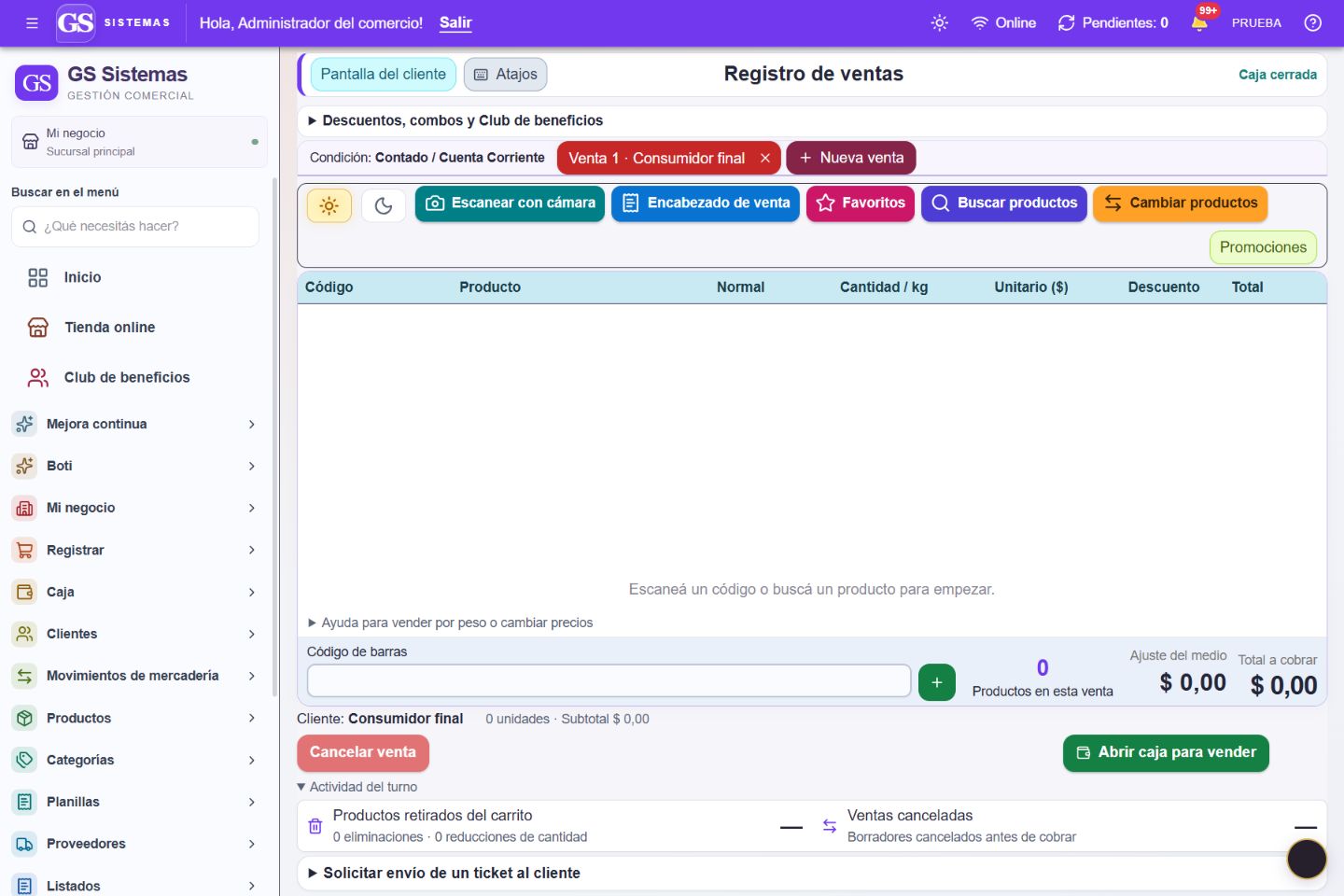Close the Venta 1 tab

pos(765,159)
